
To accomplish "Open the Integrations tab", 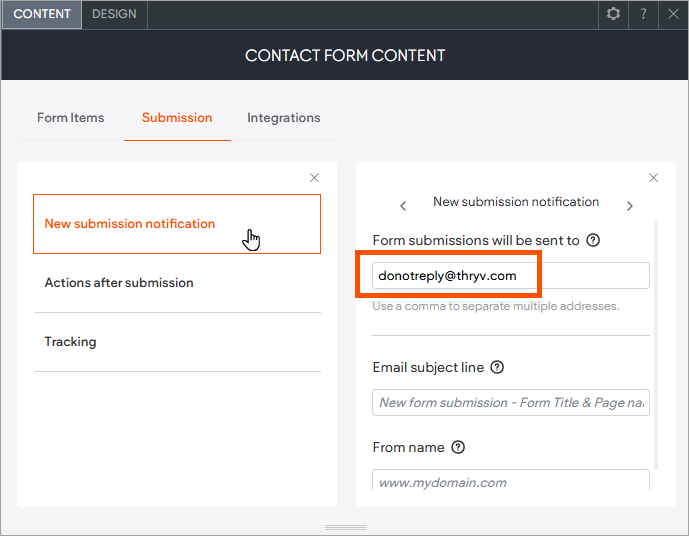I will pyautogui.click(x=284, y=117).
